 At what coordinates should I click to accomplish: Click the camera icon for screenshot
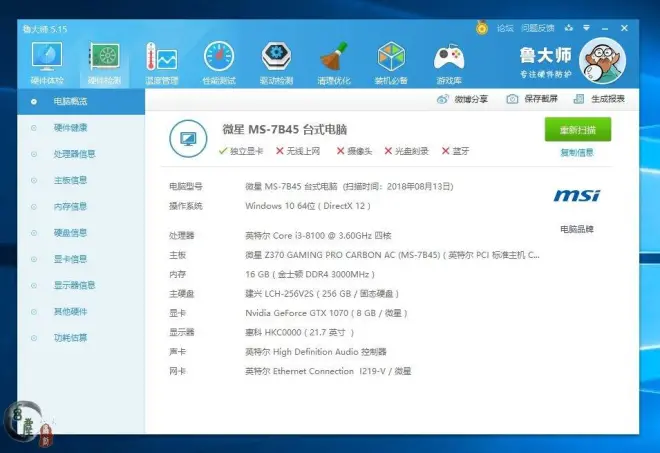click(512, 99)
